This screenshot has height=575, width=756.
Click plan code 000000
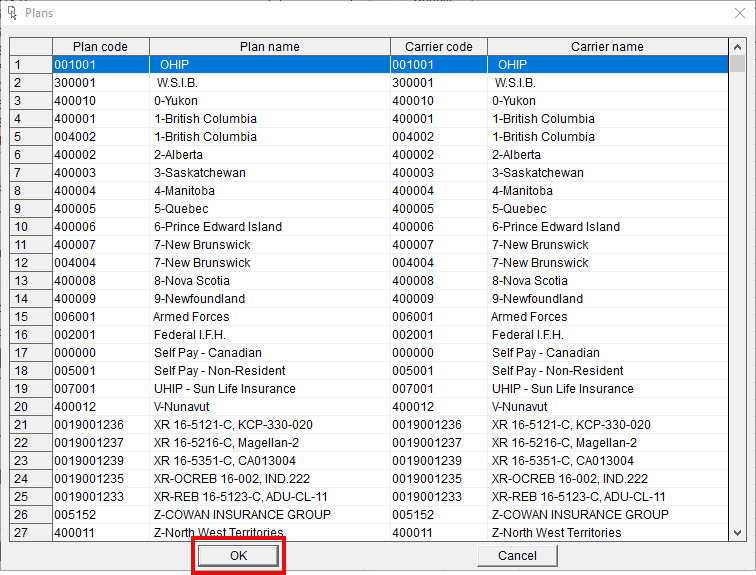pos(100,353)
